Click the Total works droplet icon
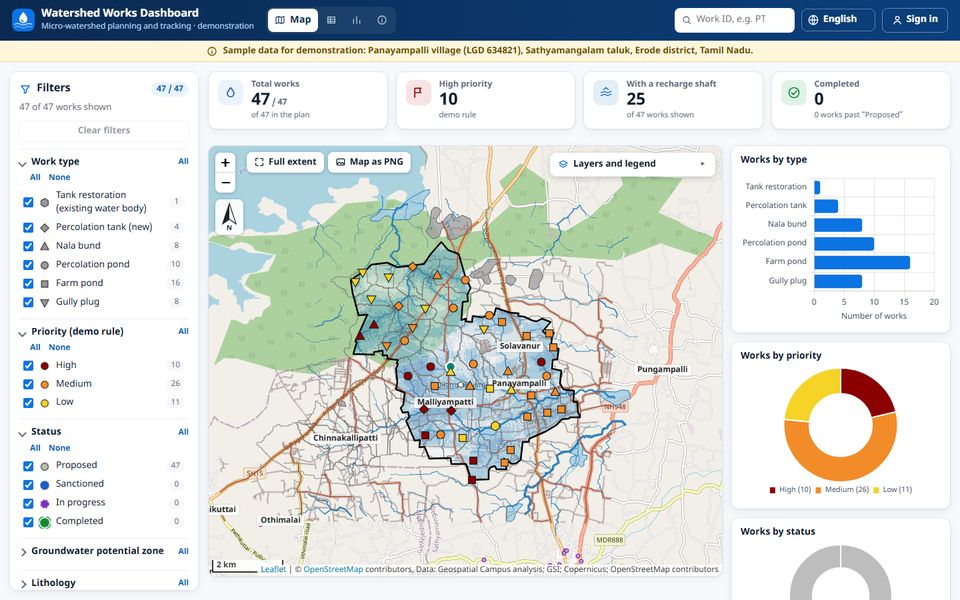 (x=230, y=93)
